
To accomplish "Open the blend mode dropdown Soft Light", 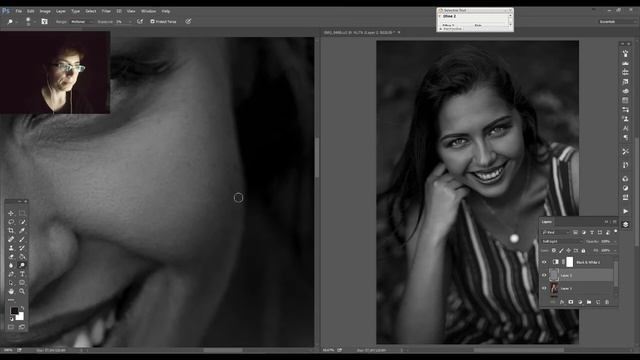I will click(562, 241).
